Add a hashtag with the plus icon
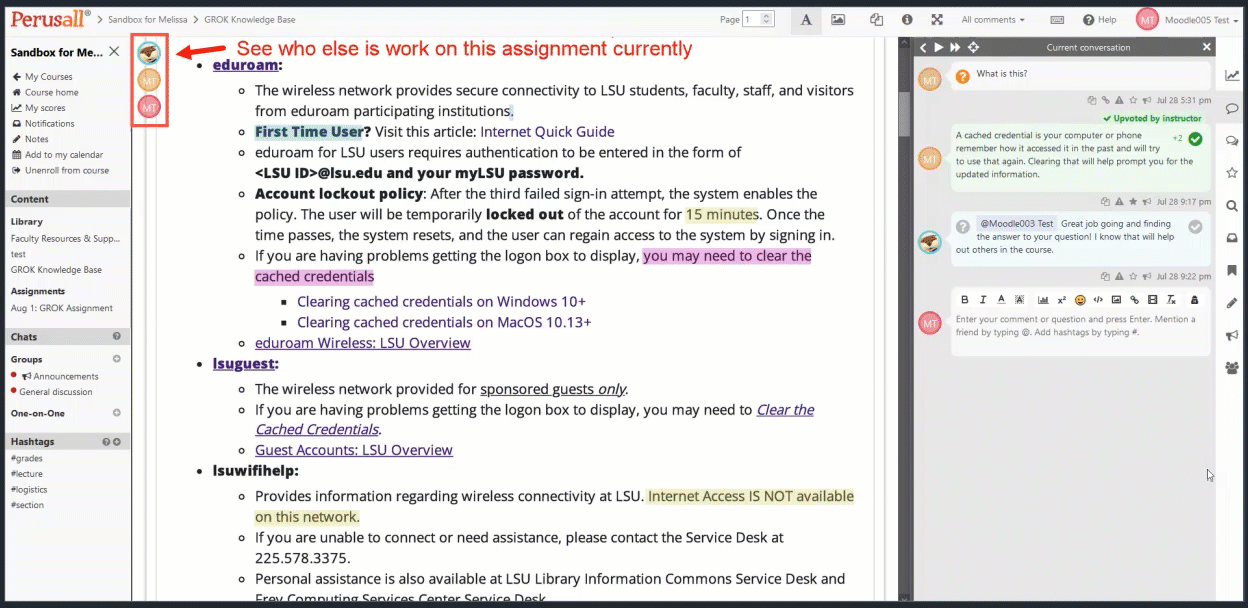 pyautogui.click(x=117, y=442)
